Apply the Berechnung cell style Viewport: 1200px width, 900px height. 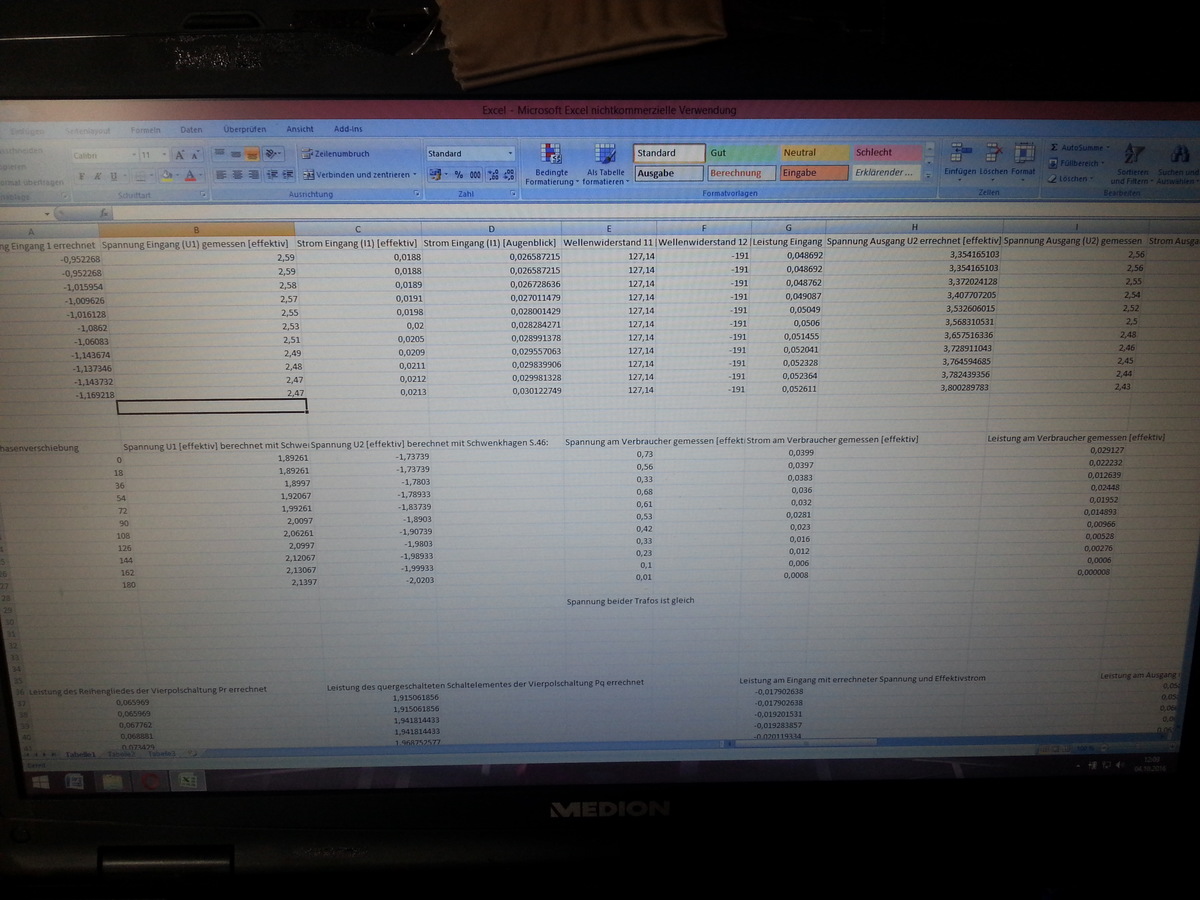coord(741,173)
